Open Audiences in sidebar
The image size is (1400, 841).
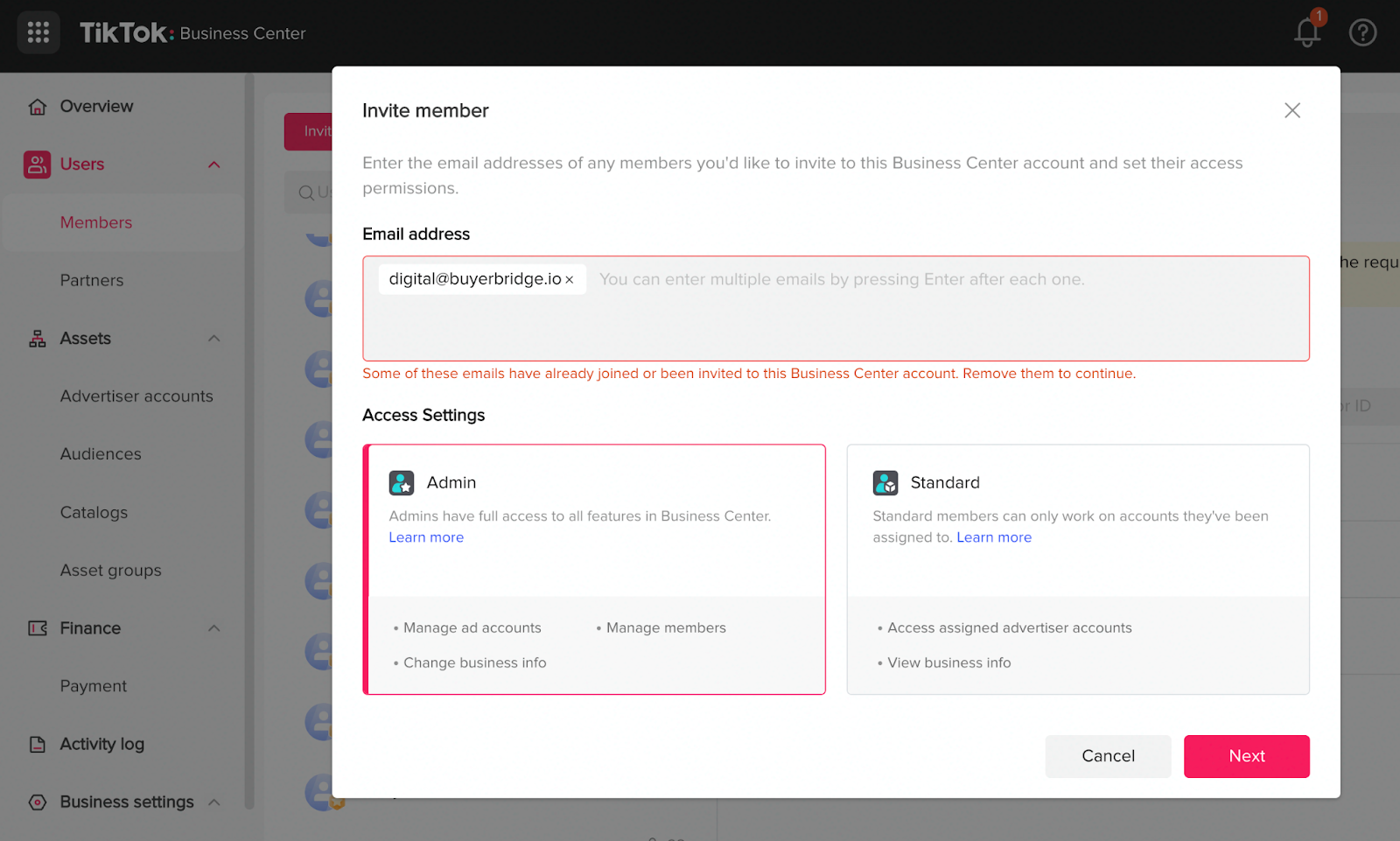[x=101, y=454]
